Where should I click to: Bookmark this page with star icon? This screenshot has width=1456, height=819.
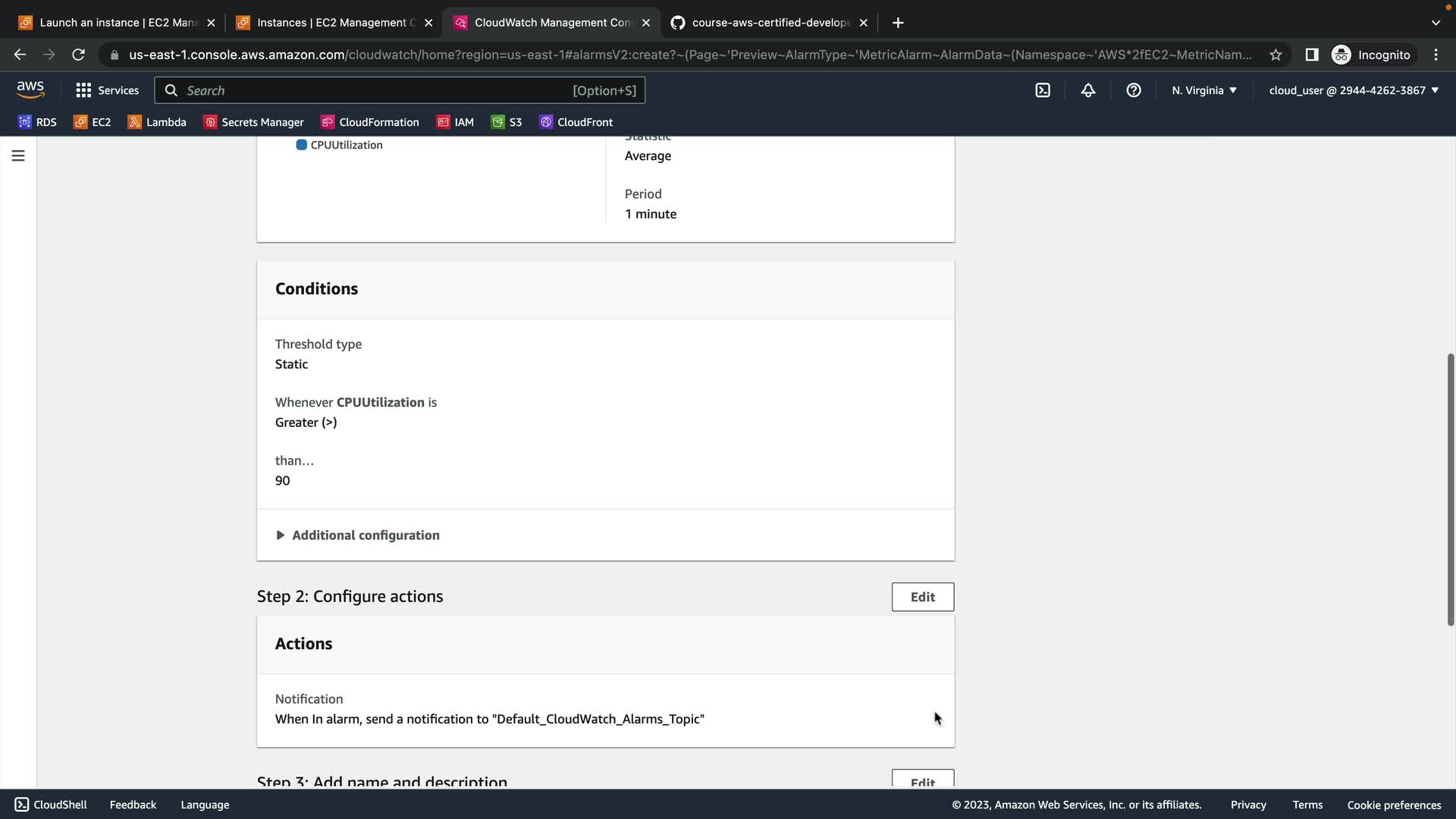(1276, 55)
